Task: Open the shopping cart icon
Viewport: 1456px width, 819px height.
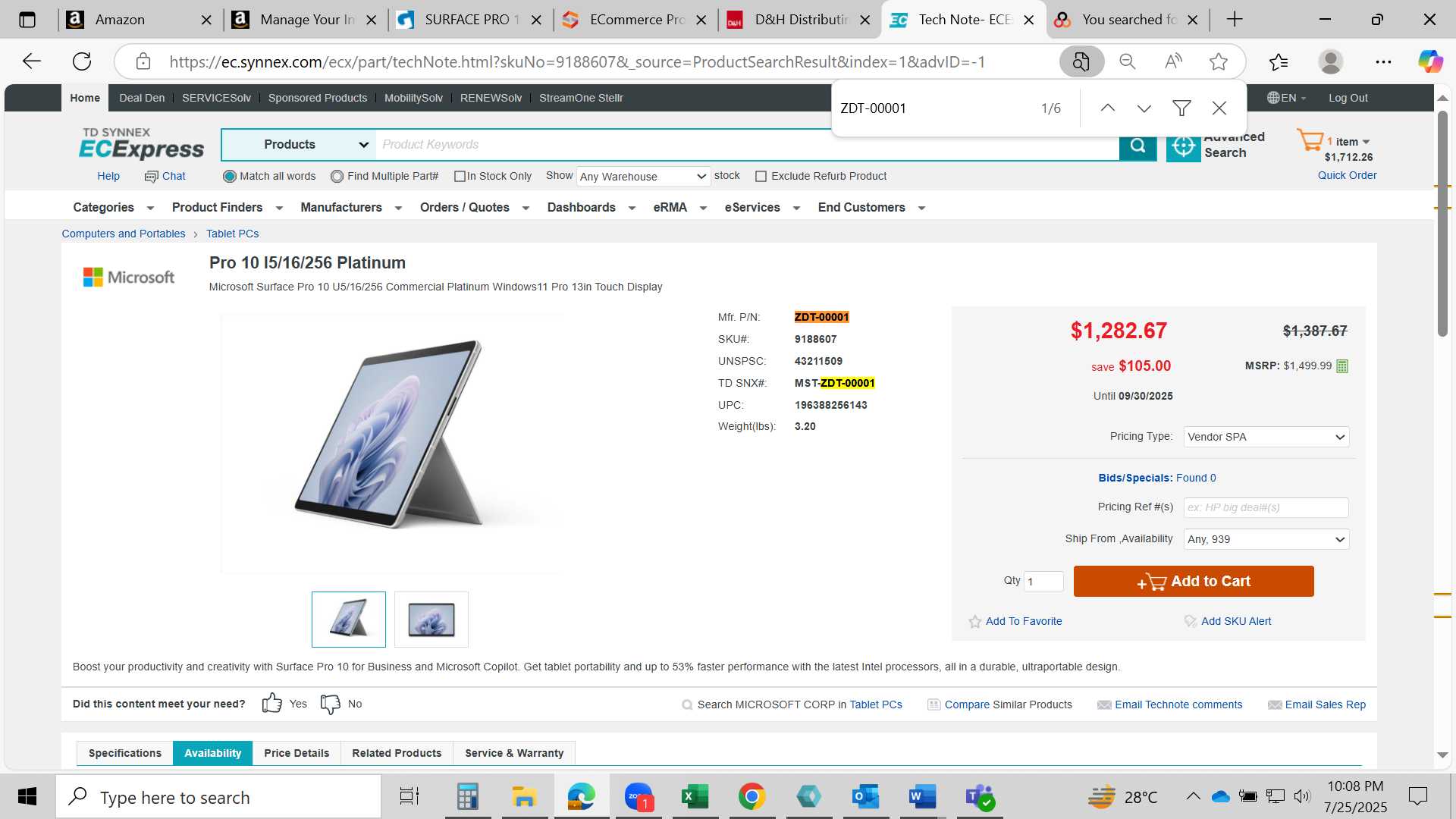Action: tap(1310, 140)
